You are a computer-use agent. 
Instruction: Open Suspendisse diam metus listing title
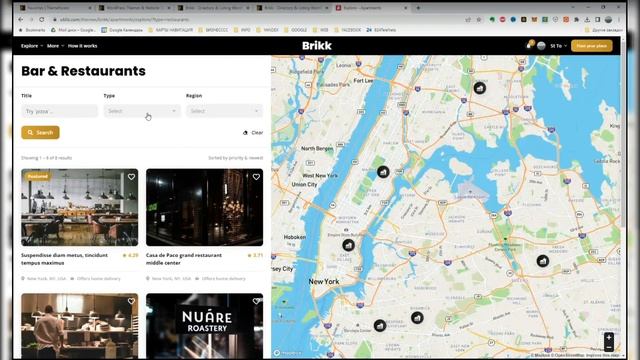64,259
